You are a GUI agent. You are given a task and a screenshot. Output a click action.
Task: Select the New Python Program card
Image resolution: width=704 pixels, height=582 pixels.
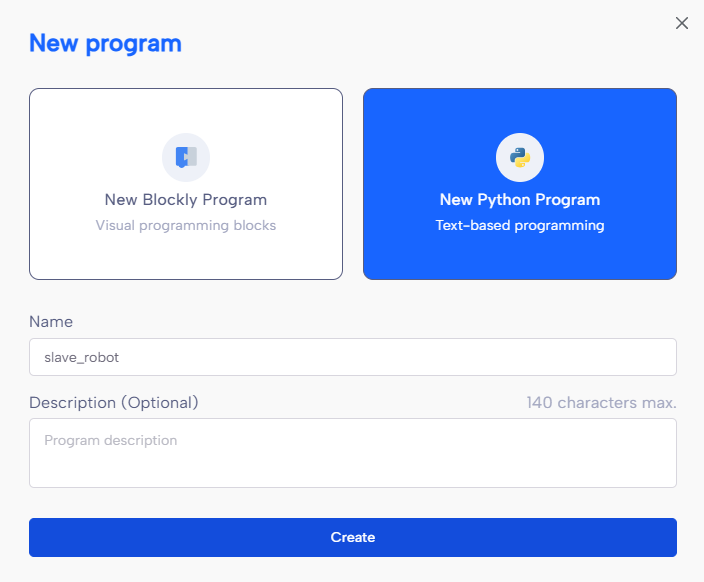[520, 184]
